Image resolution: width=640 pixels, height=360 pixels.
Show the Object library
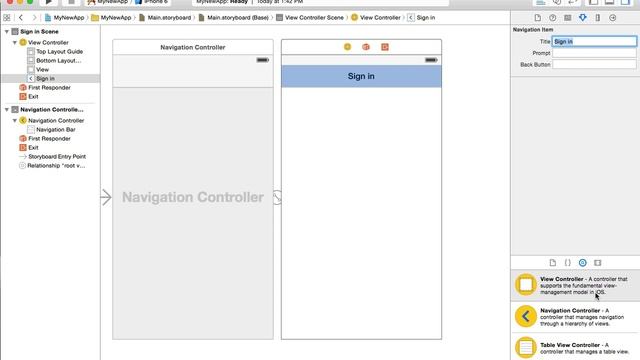click(x=582, y=262)
